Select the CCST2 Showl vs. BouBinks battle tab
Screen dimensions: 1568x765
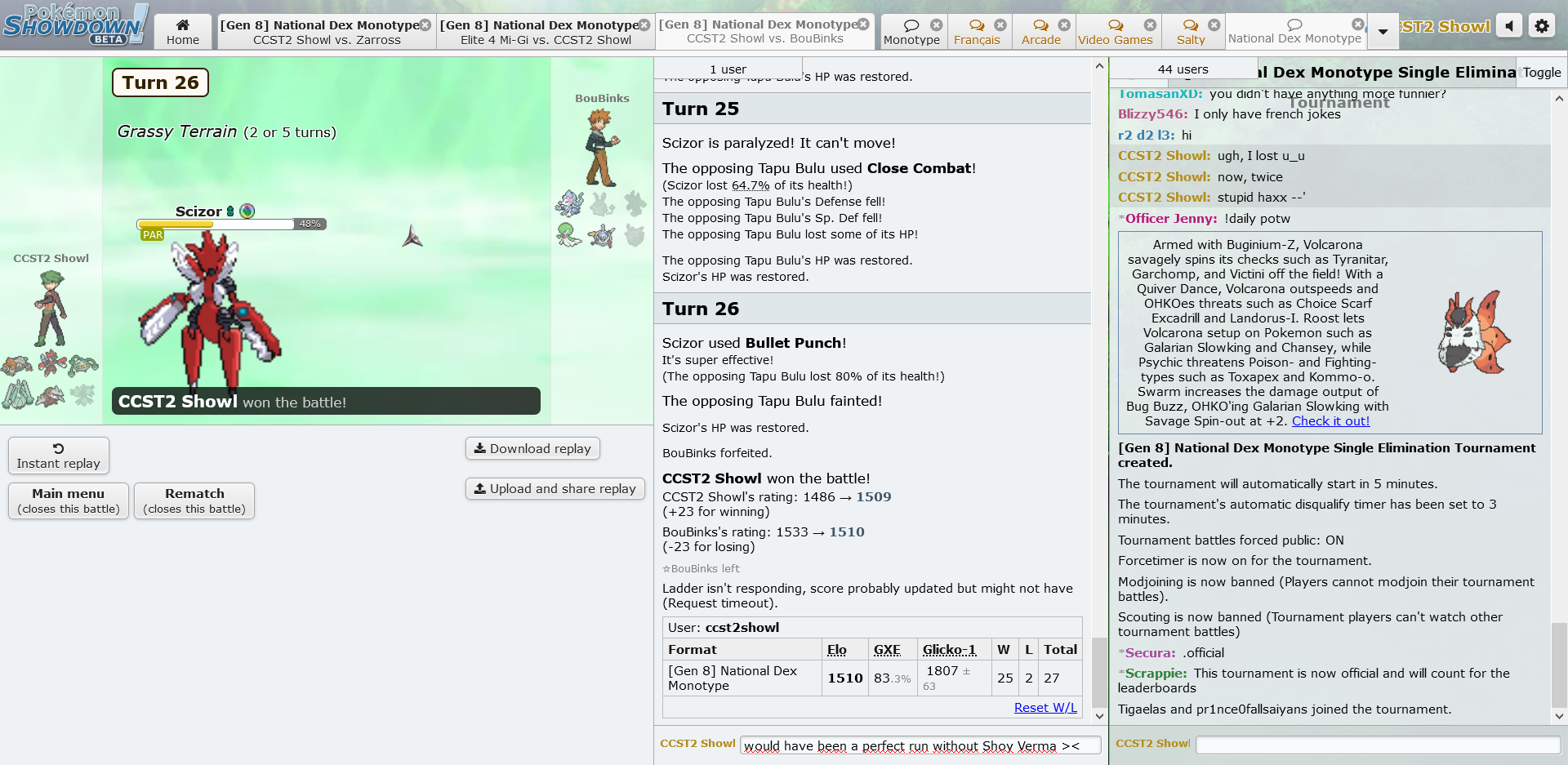764,32
